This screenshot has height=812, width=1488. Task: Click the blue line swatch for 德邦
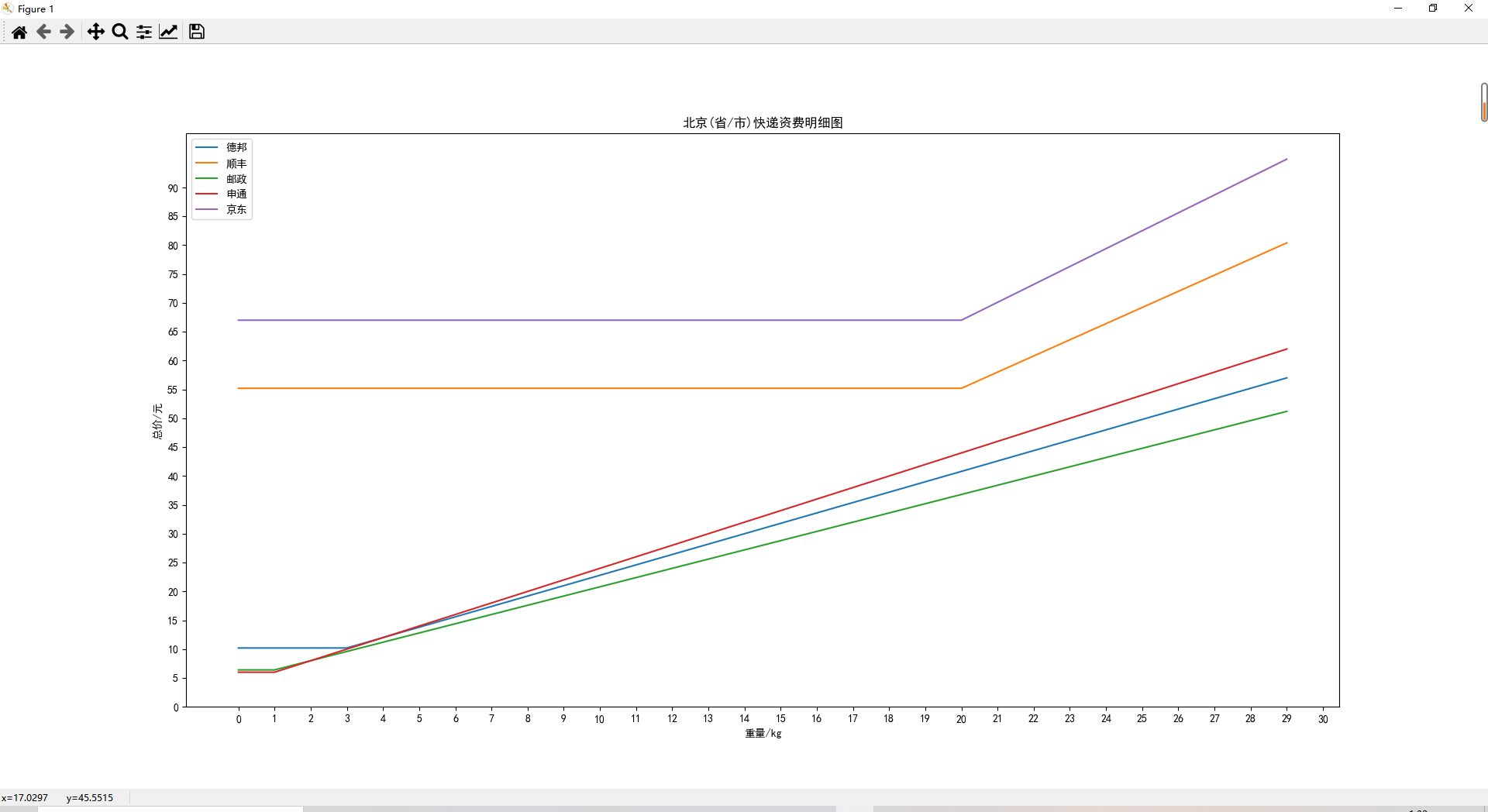pos(206,147)
